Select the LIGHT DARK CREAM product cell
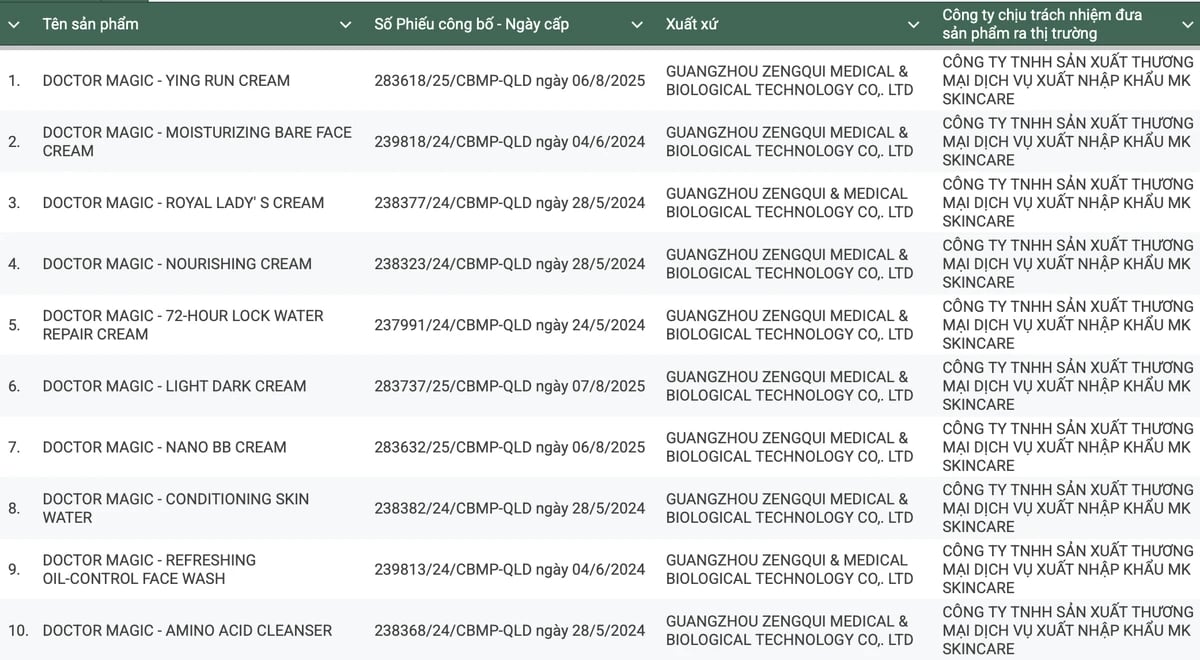The image size is (1200, 660). 174,385
